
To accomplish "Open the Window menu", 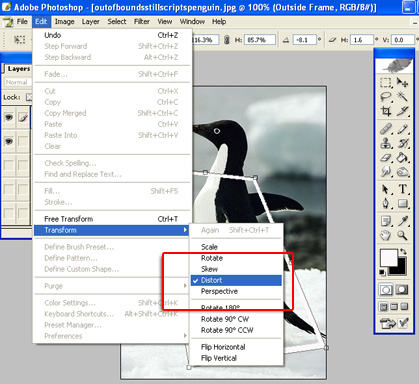I will 192,22.
